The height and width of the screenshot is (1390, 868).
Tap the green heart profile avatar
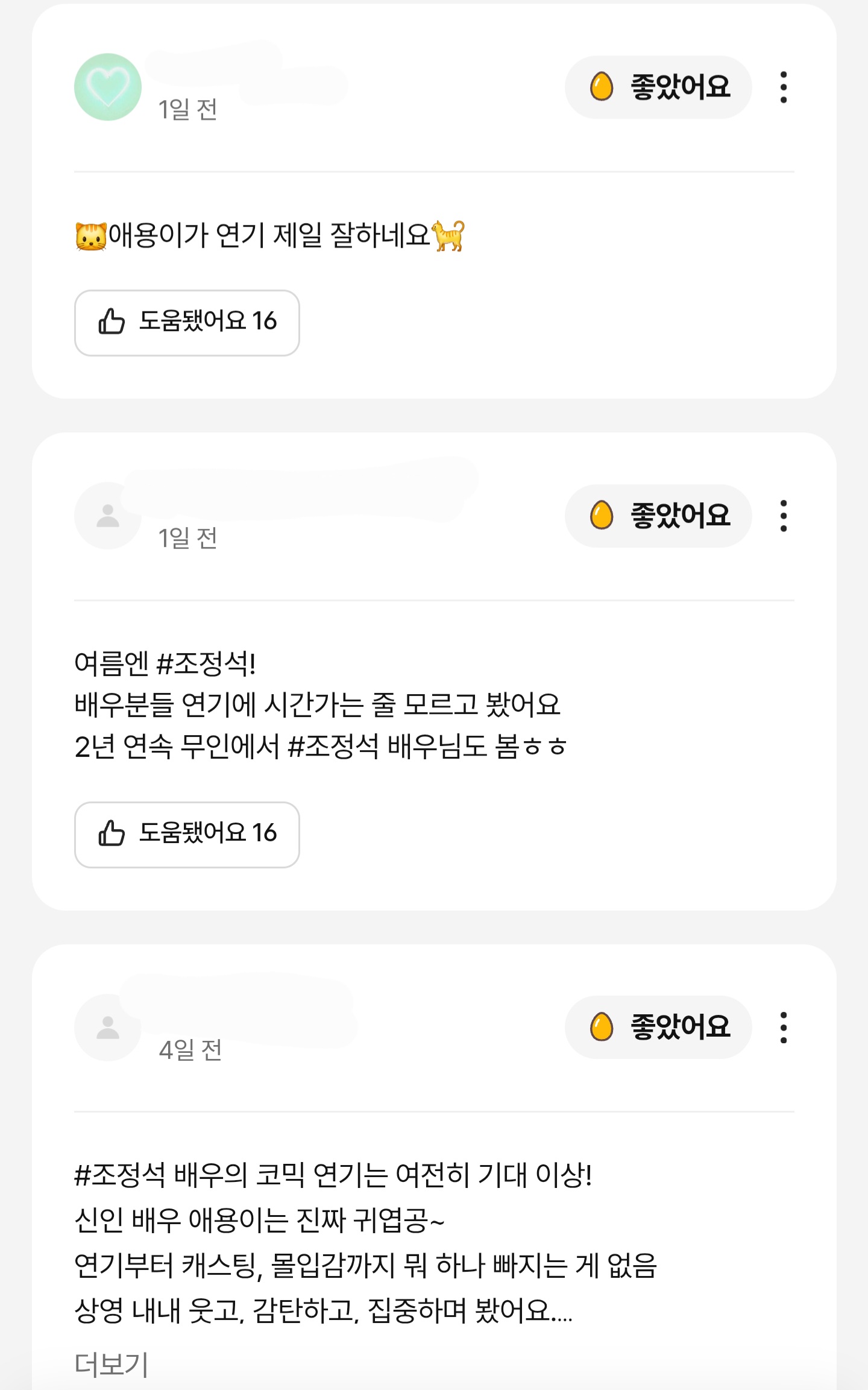click(x=108, y=87)
